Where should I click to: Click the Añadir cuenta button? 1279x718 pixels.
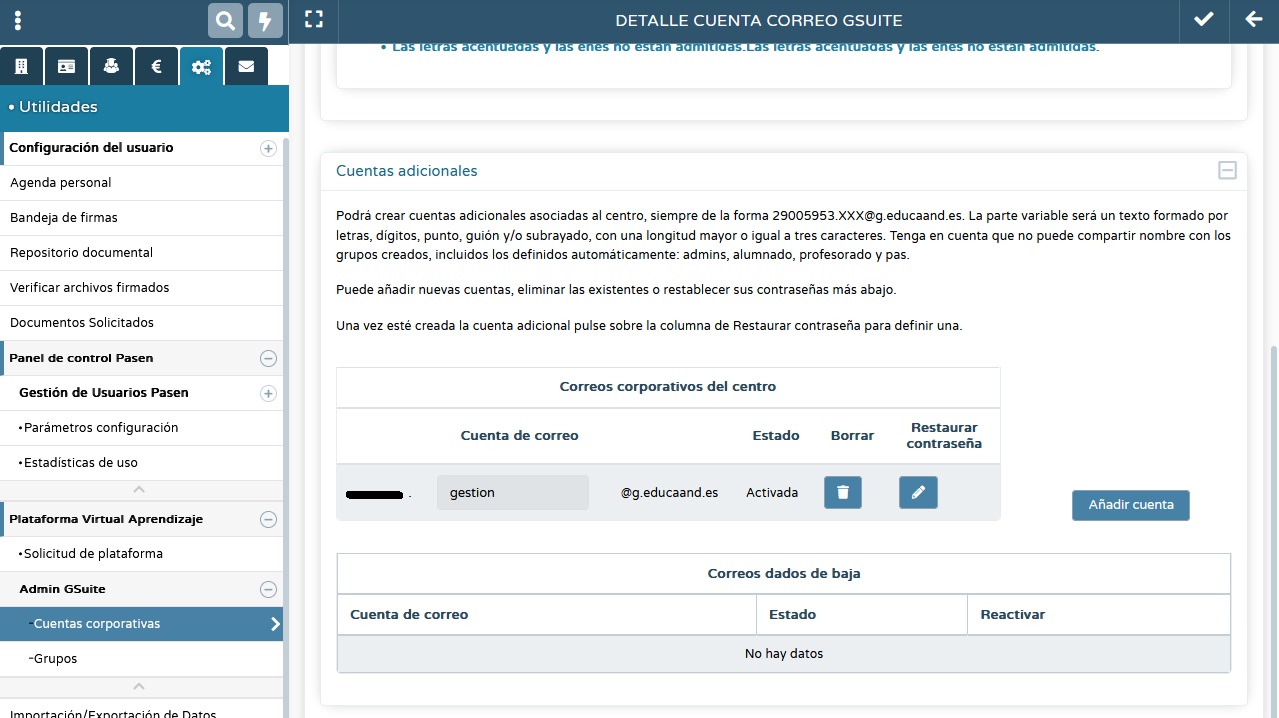coord(1131,505)
